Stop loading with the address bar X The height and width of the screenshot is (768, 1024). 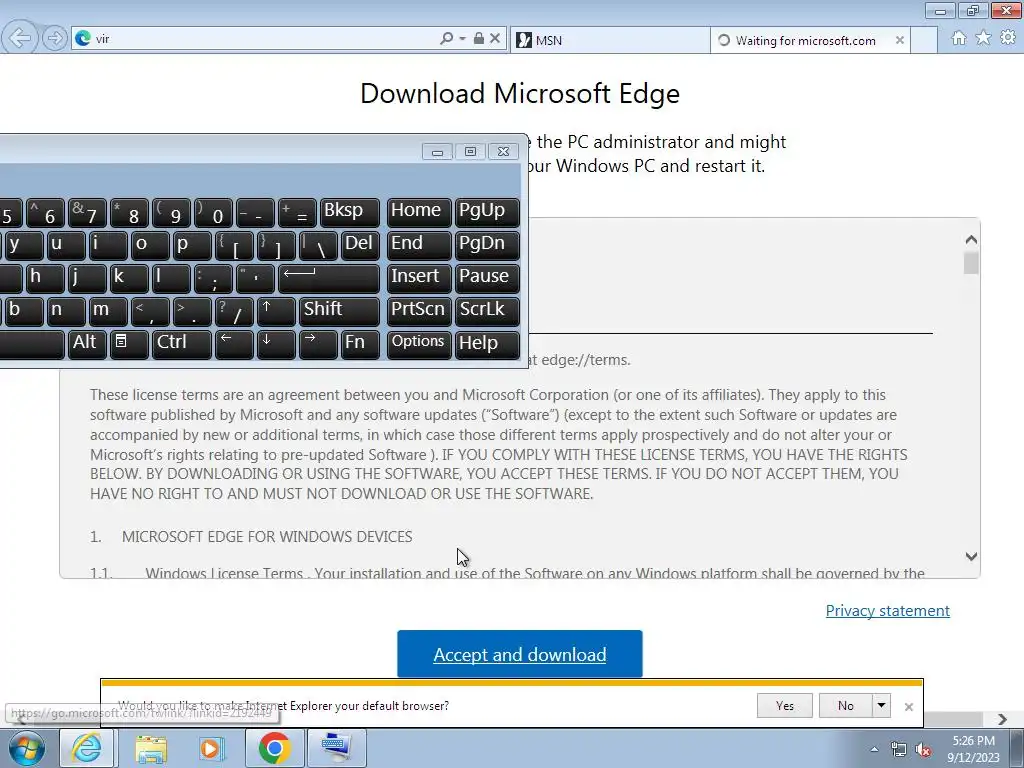pos(495,39)
